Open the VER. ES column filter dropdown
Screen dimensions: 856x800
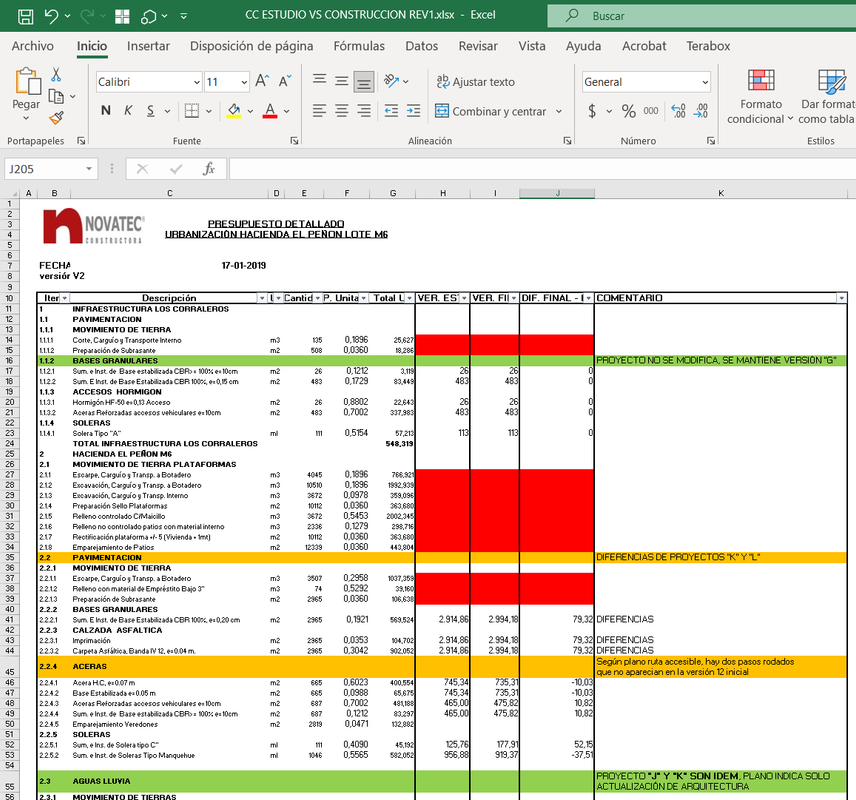tap(464, 298)
